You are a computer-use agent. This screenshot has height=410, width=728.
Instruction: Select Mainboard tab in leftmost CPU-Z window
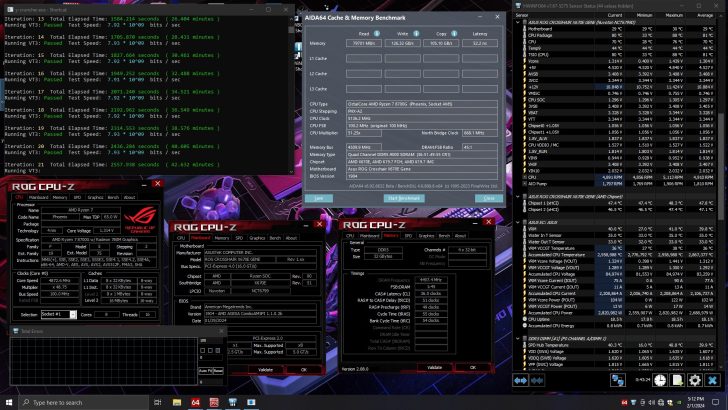pyautogui.click(x=38, y=197)
